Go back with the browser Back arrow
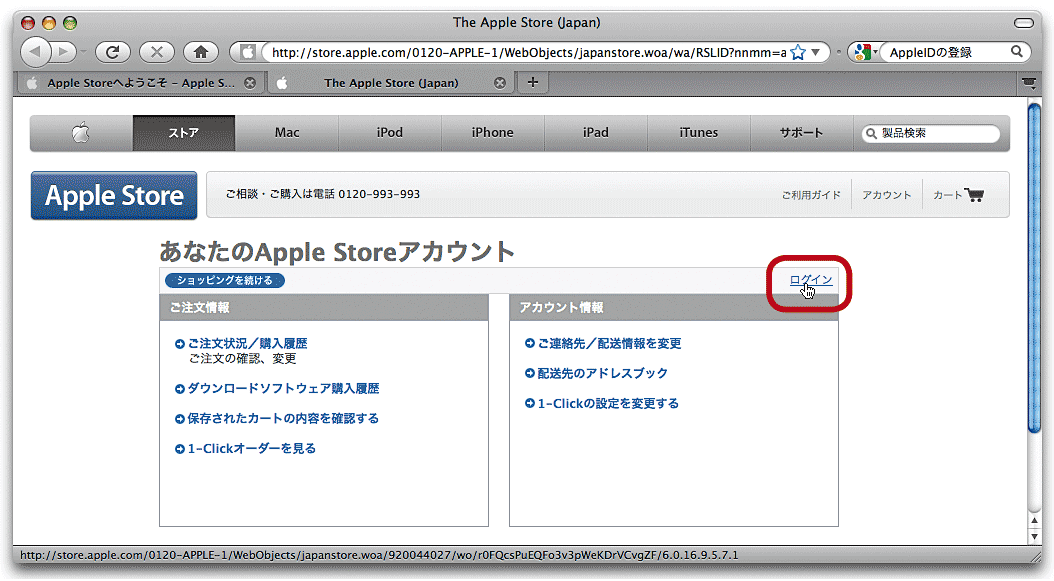 (36, 52)
